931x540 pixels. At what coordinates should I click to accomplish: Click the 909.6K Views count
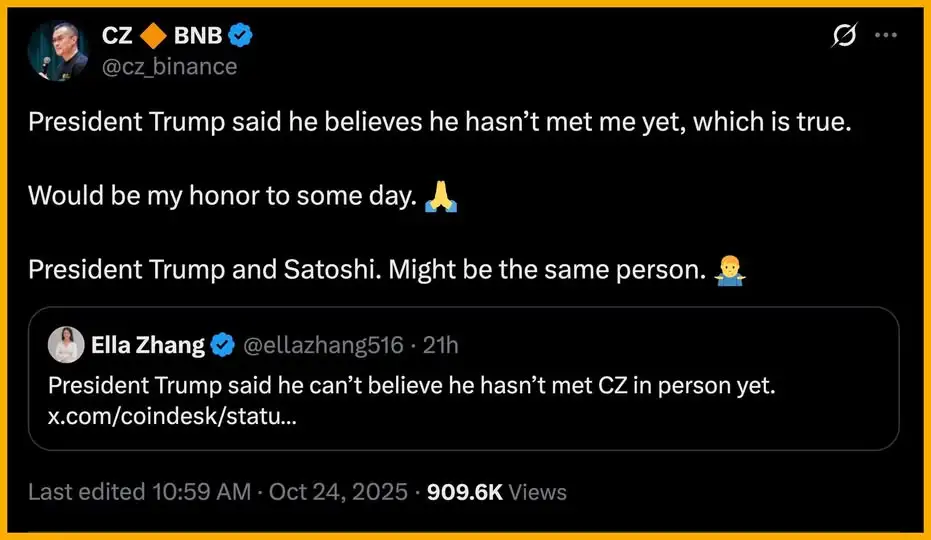pyautogui.click(x=496, y=492)
